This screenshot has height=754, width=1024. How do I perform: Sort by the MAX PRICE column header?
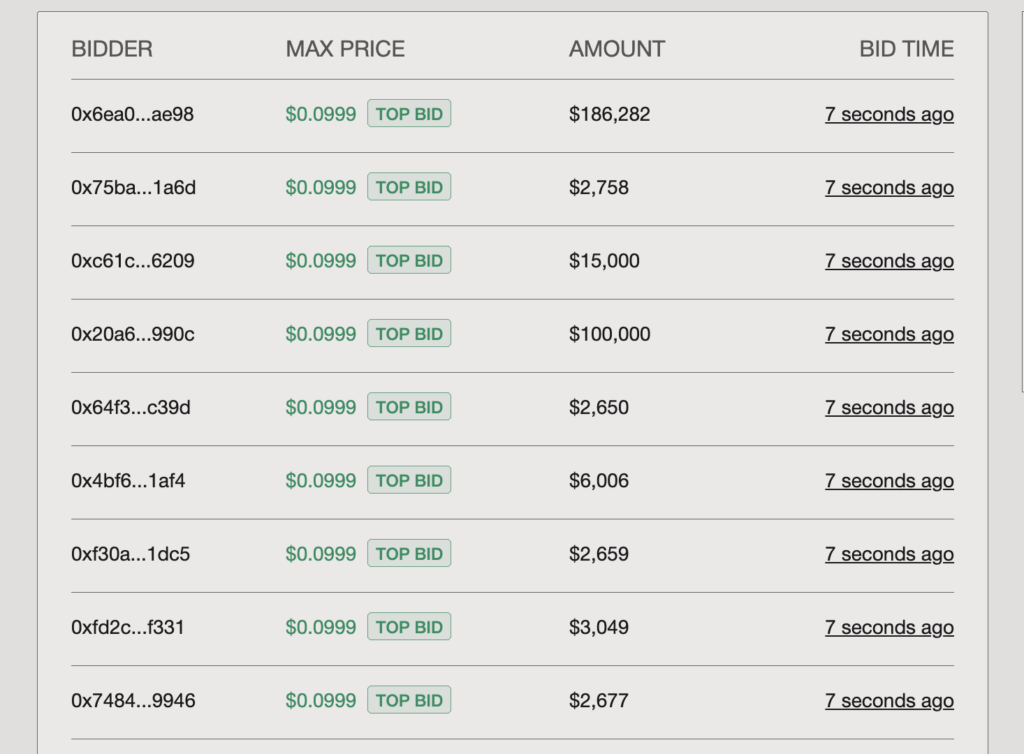click(x=345, y=49)
